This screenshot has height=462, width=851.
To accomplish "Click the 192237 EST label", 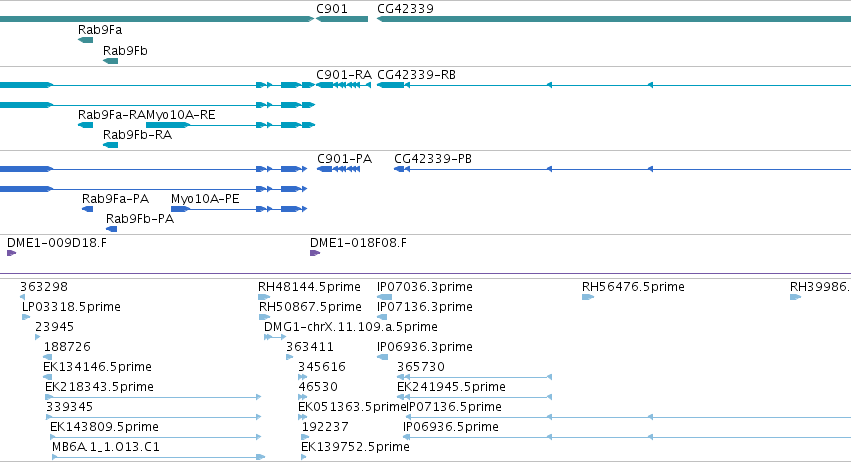I will tap(325, 427).
